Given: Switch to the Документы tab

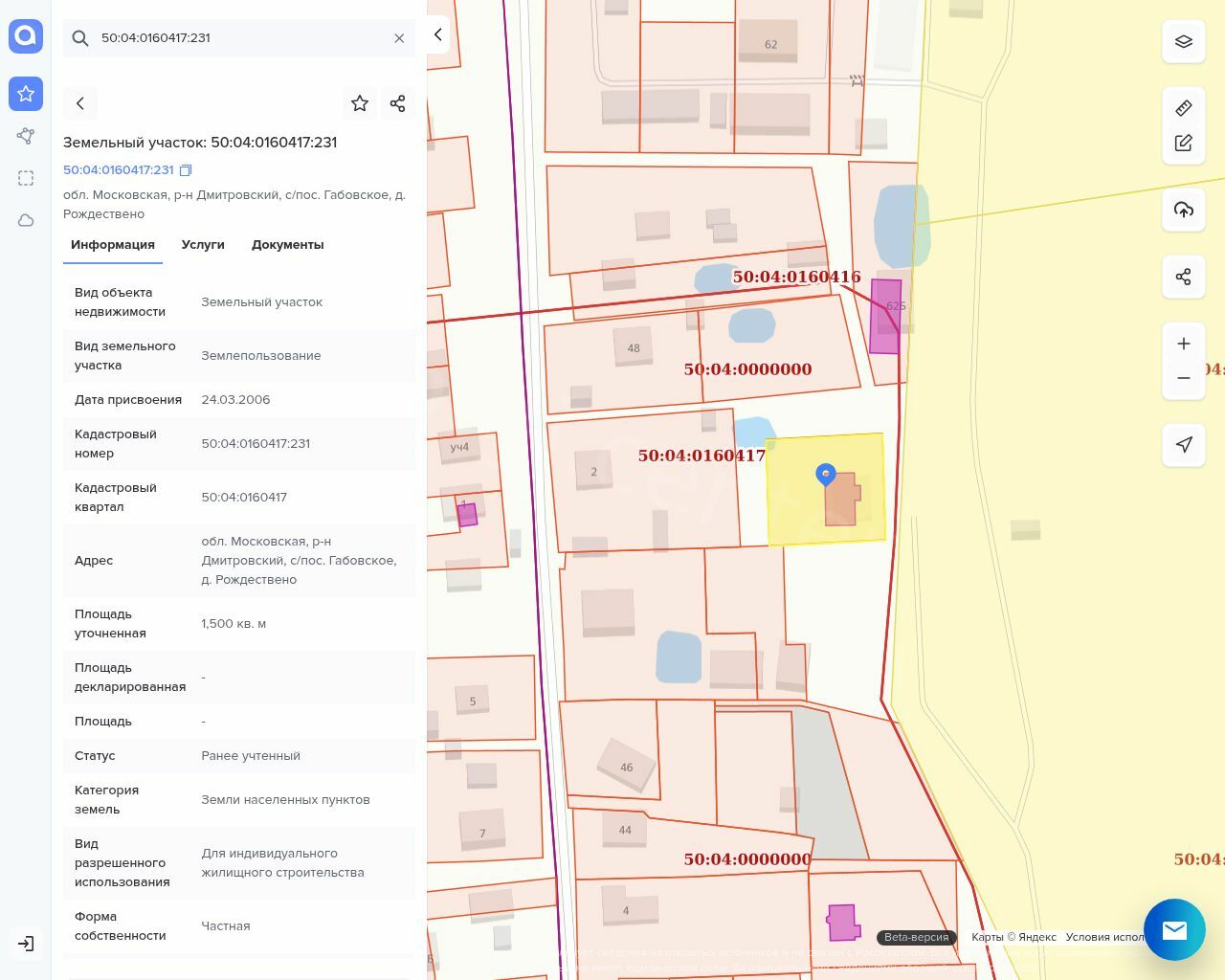Looking at the screenshot, I should pos(287,245).
